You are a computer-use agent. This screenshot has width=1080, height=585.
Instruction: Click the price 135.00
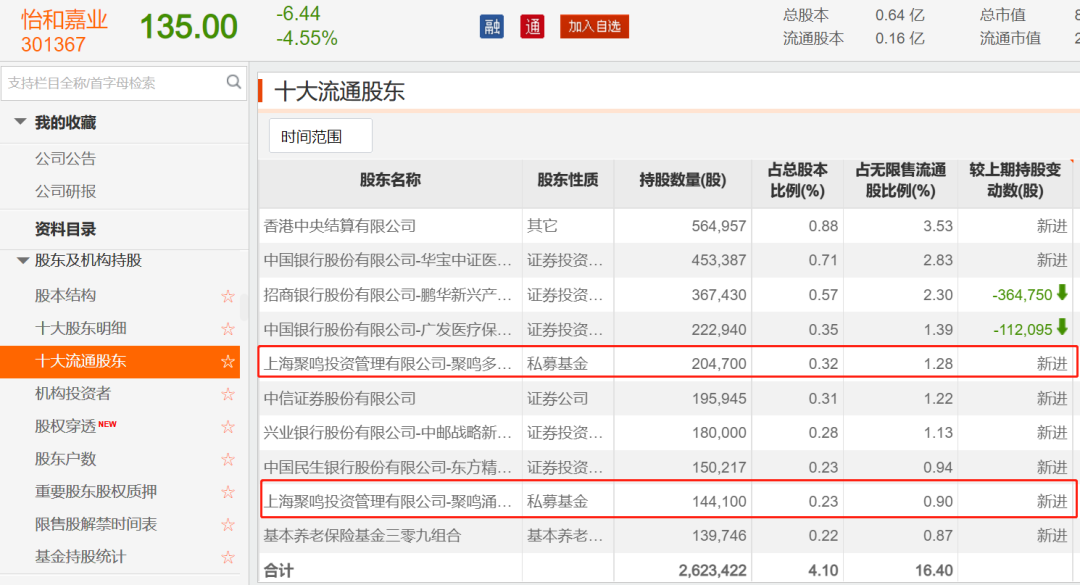pos(189,28)
